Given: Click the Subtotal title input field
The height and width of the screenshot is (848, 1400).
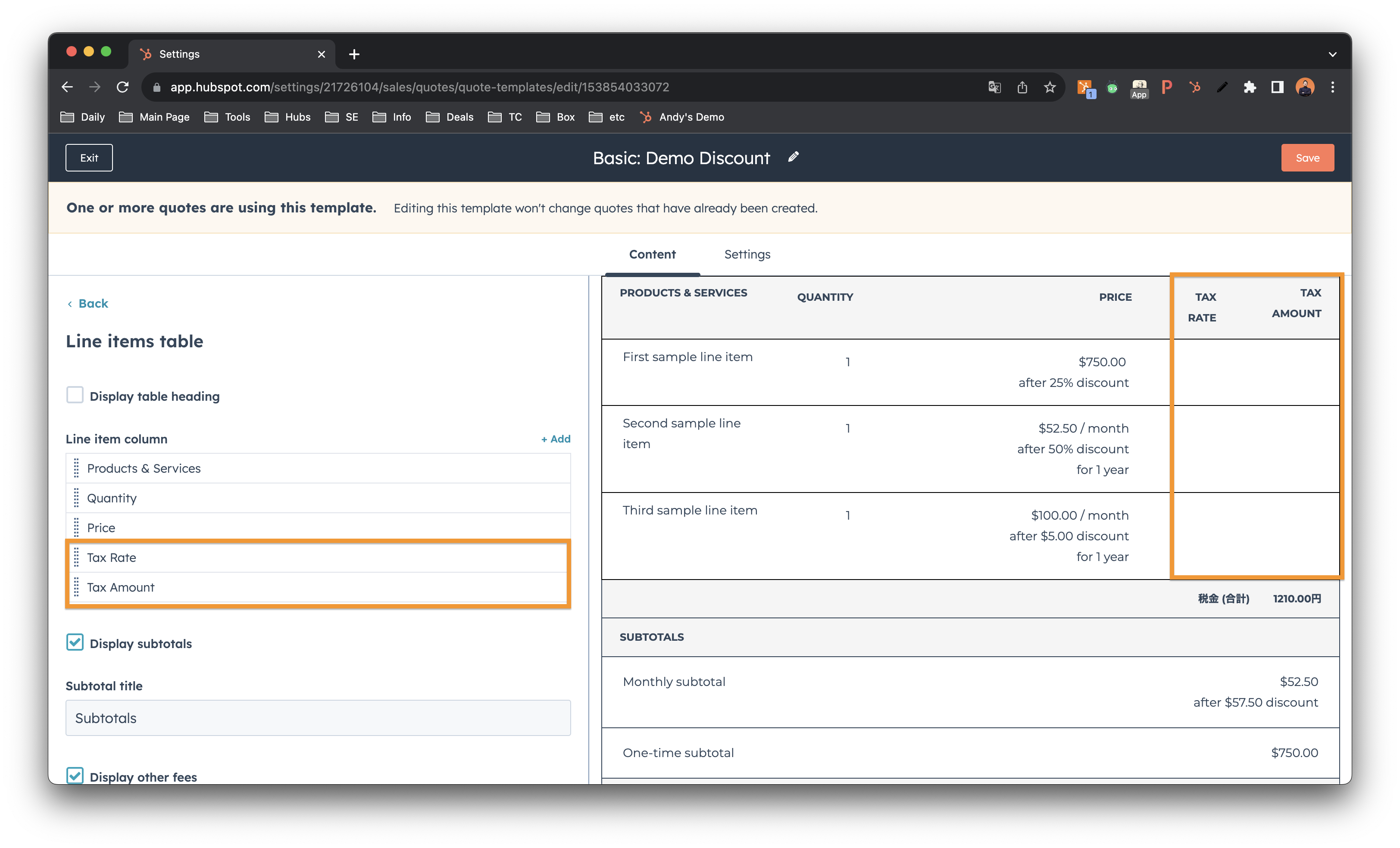Looking at the screenshot, I should coord(318,718).
